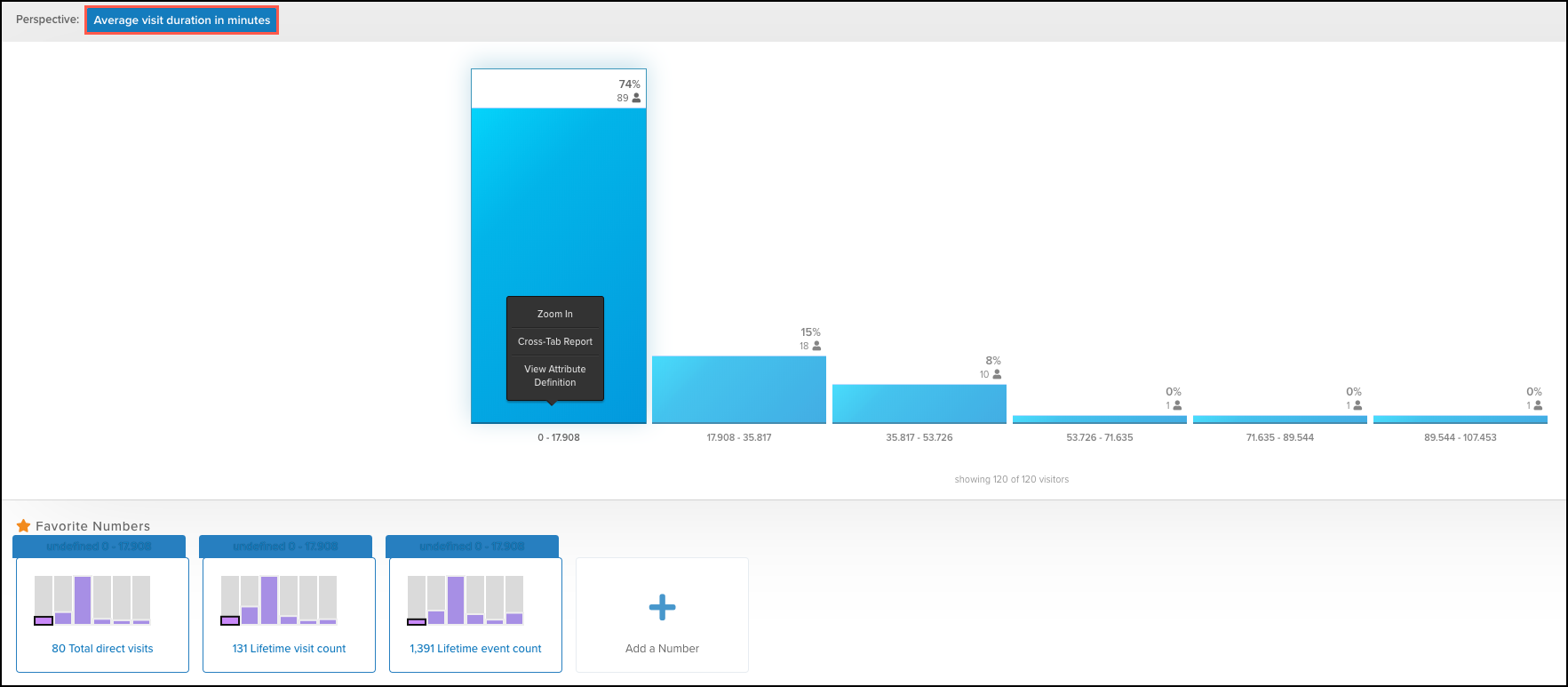Click the plus icon to add a number
Screen dimensions: 1568x687
click(662, 608)
